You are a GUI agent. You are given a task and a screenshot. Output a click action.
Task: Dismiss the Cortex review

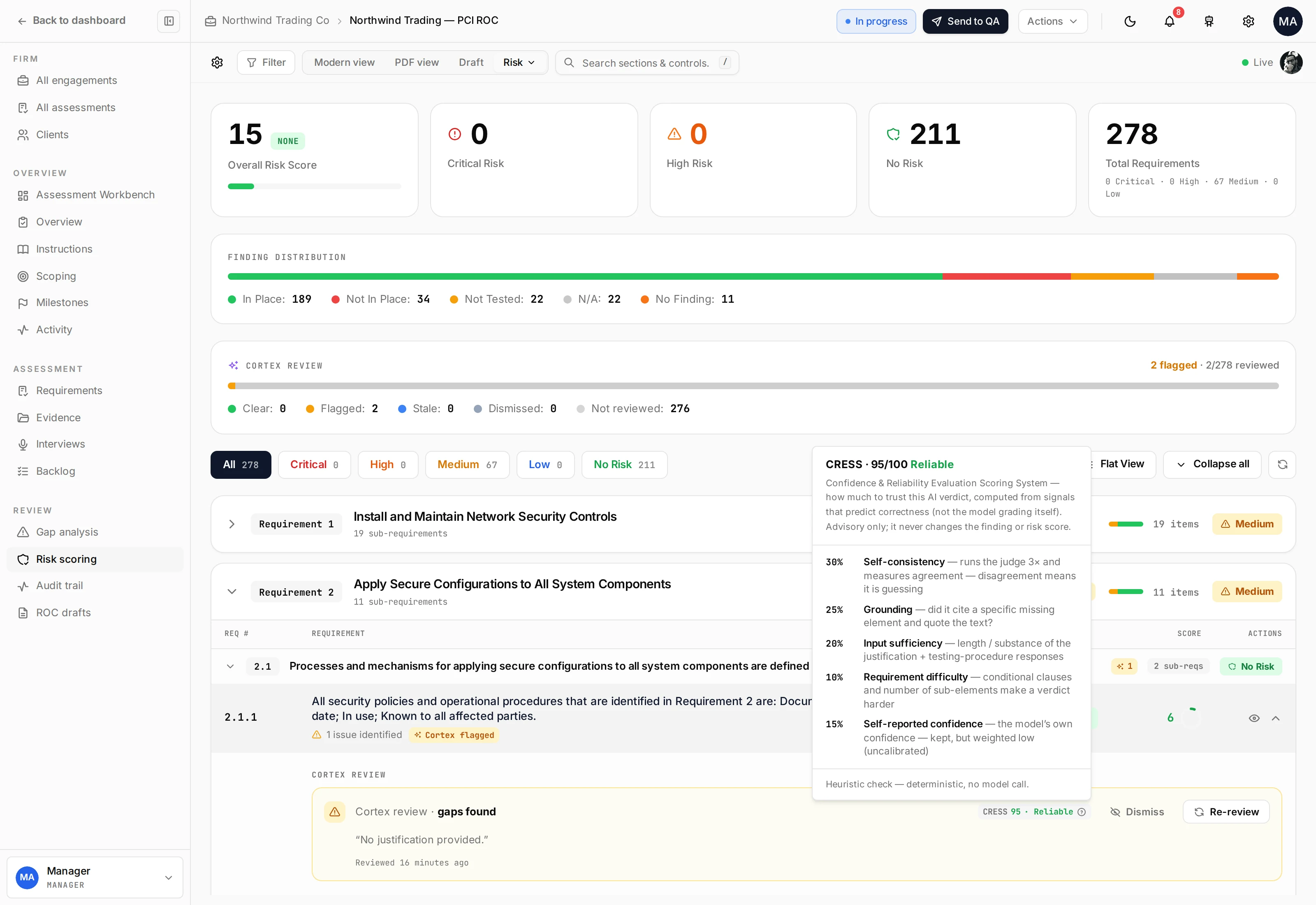point(1137,812)
